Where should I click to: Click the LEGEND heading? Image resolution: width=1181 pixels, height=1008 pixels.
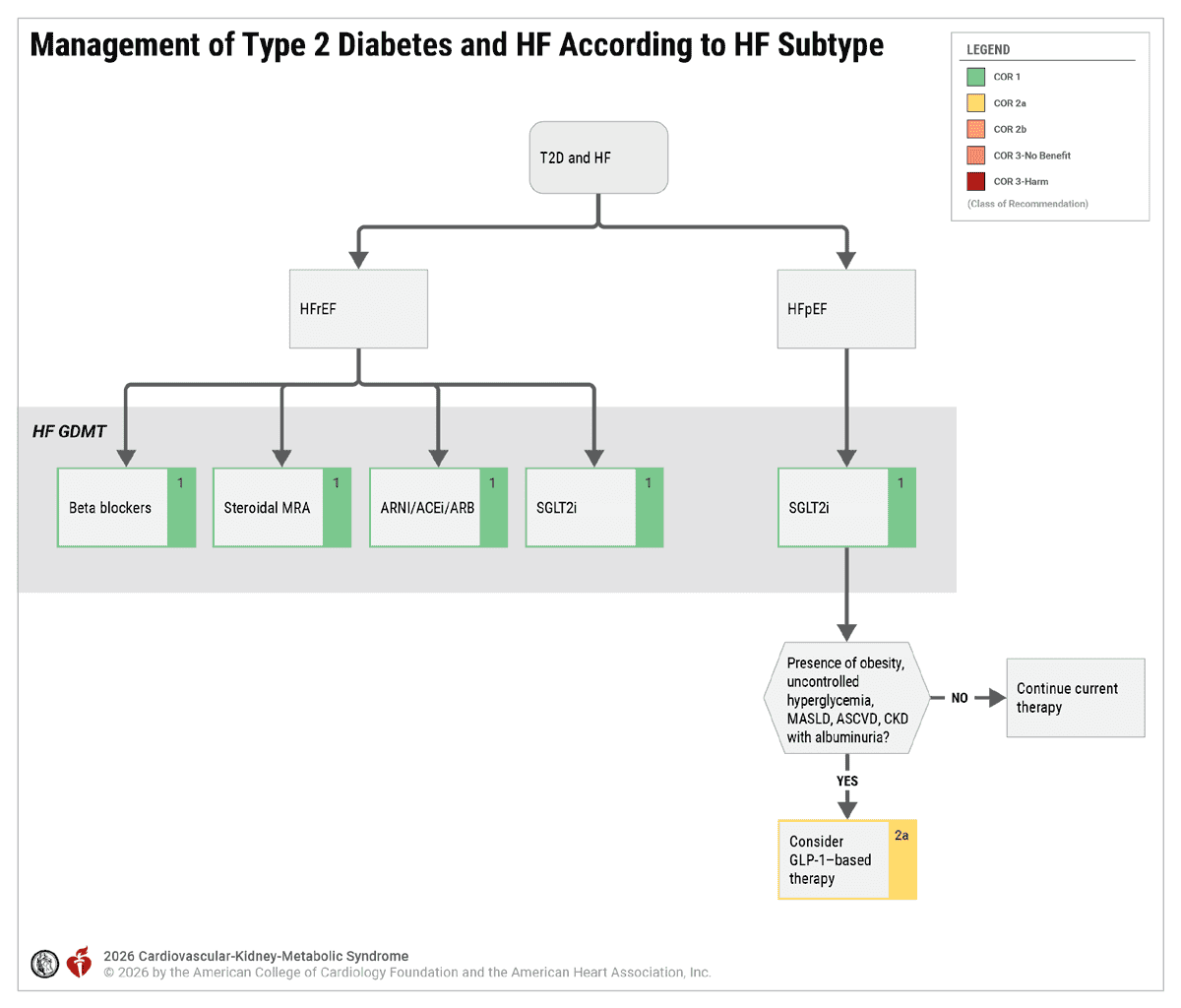pos(988,49)
